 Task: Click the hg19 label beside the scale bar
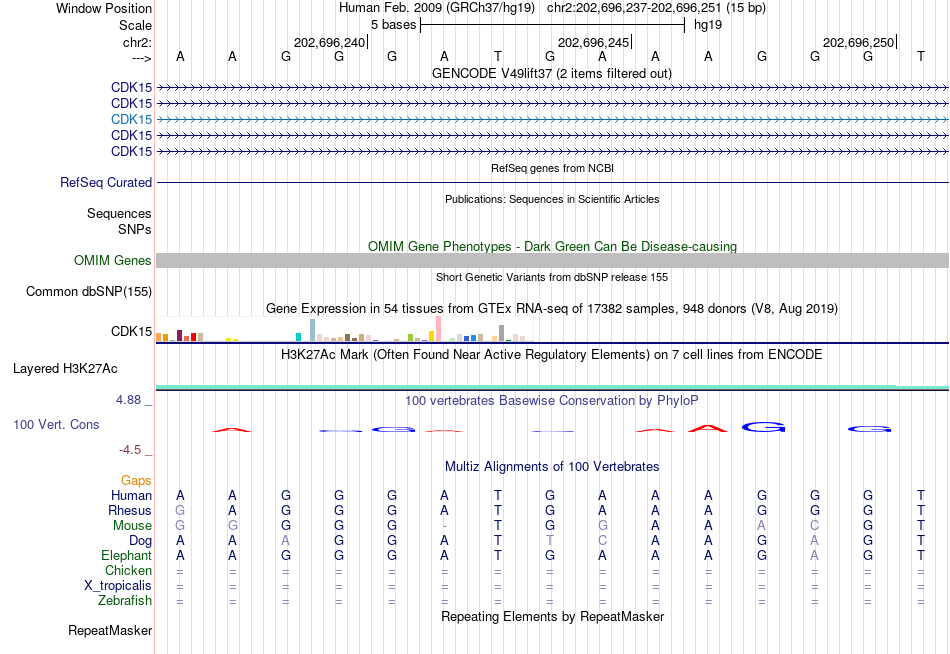click(708, 25)
